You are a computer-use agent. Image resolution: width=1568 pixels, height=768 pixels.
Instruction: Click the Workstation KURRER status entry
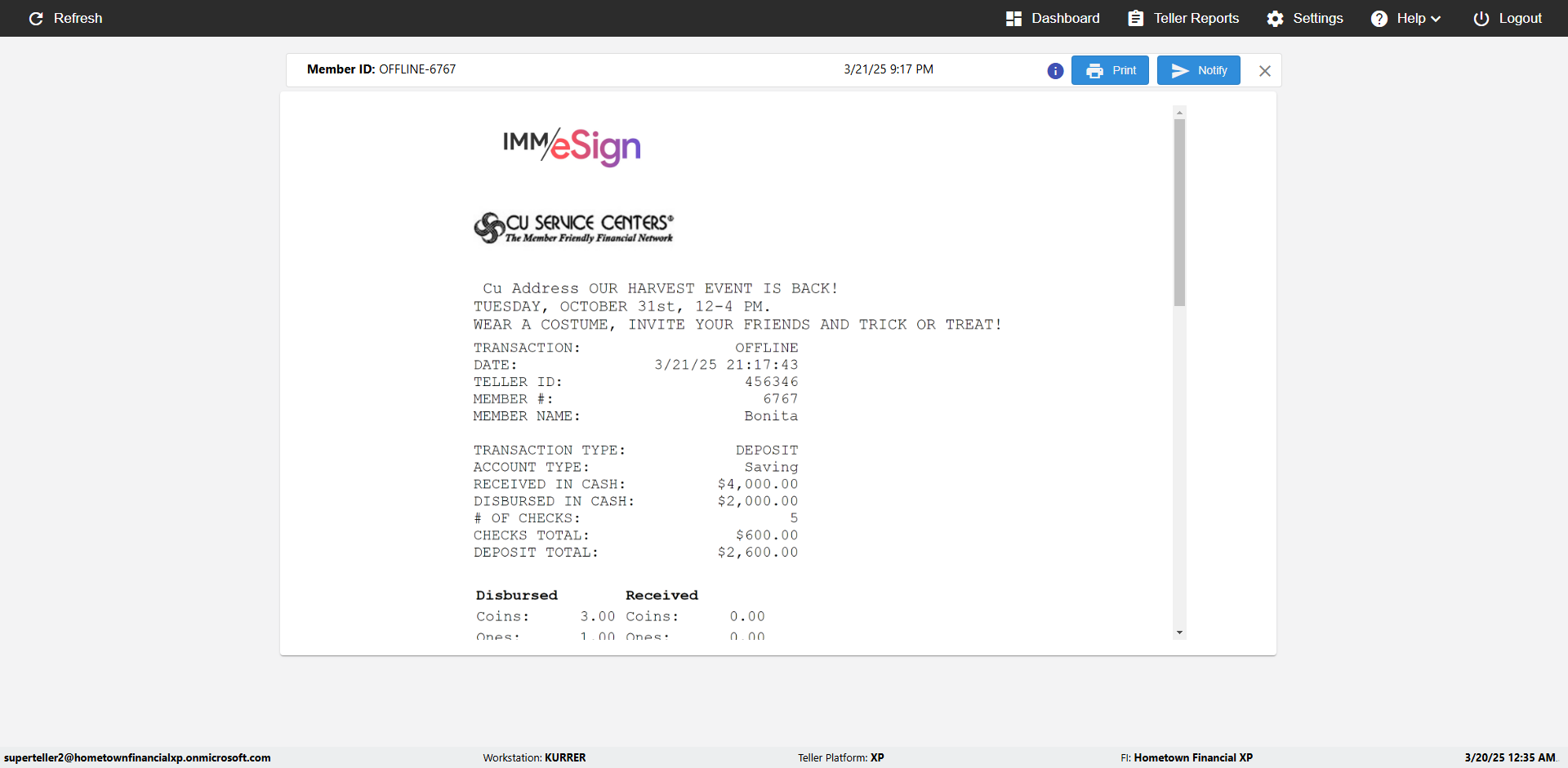534,758
